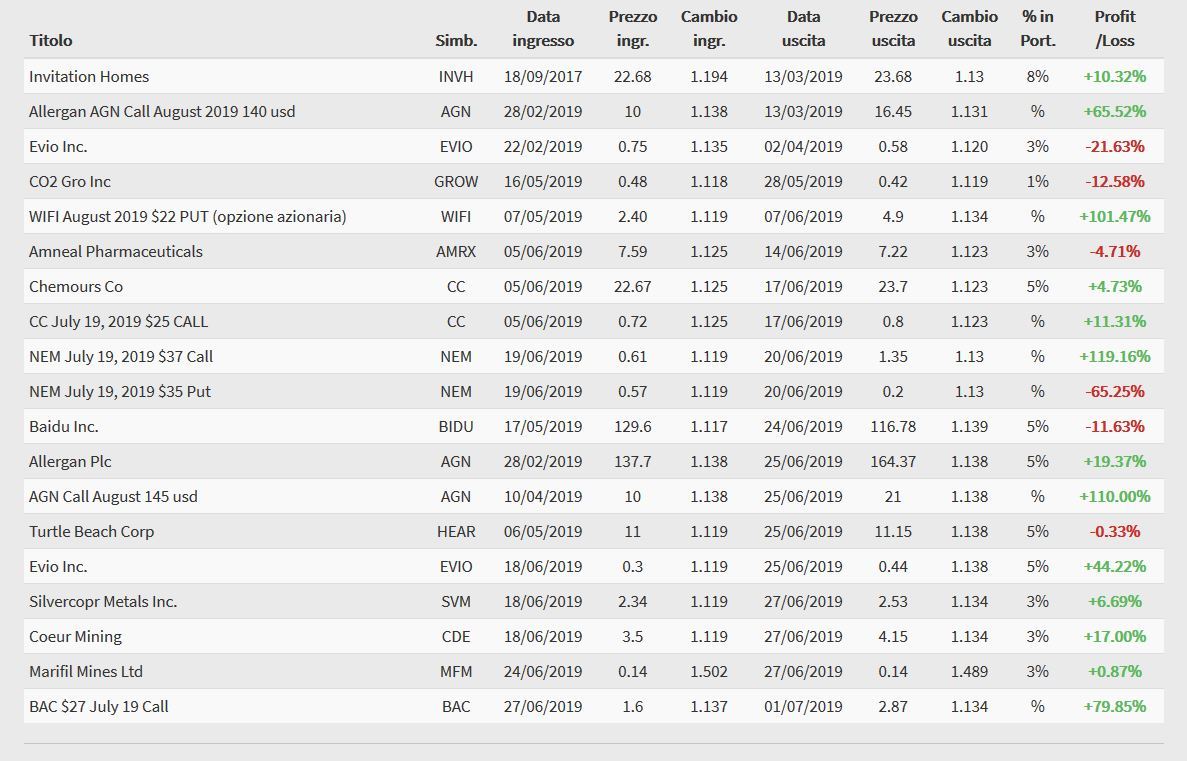
Task: Click the HEAR symbol cell
Action: 456,532
